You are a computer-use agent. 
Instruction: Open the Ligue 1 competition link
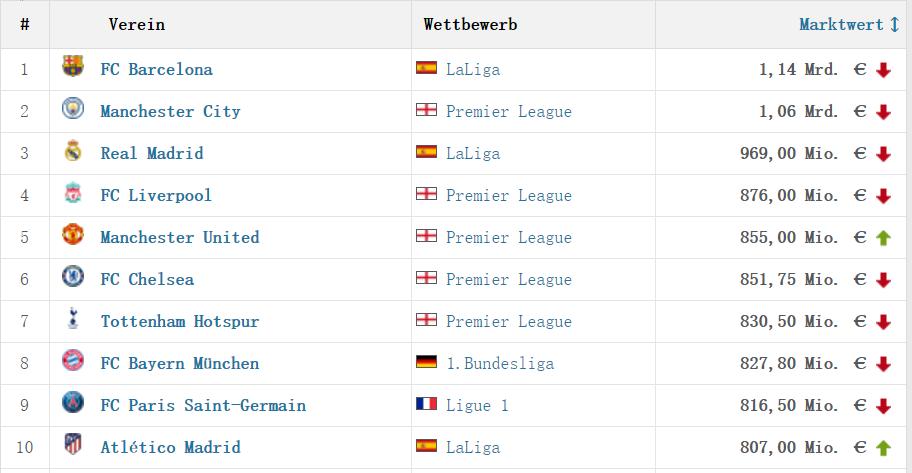click(477, 406)
